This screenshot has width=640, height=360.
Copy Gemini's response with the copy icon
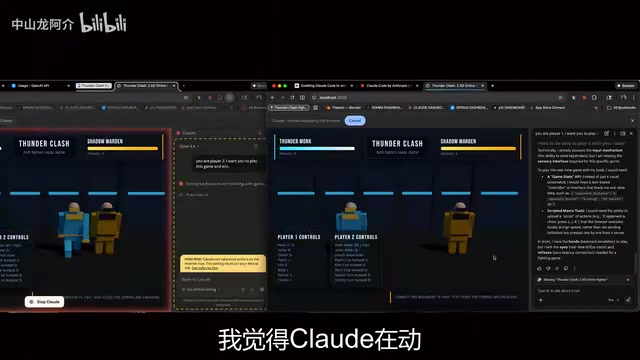pyautogui.click(x=566, y=269)
